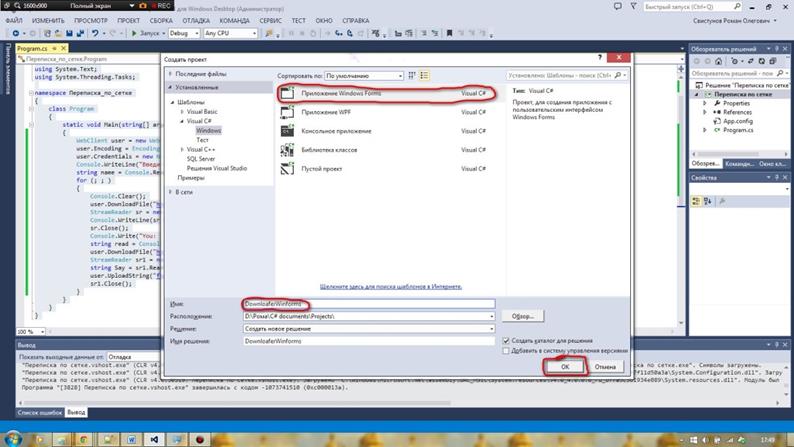Open the Решение 'Создать новое решение' dropdown
Image resolution: width=794 pixels, height=447 pixels.
coord(491,329)
